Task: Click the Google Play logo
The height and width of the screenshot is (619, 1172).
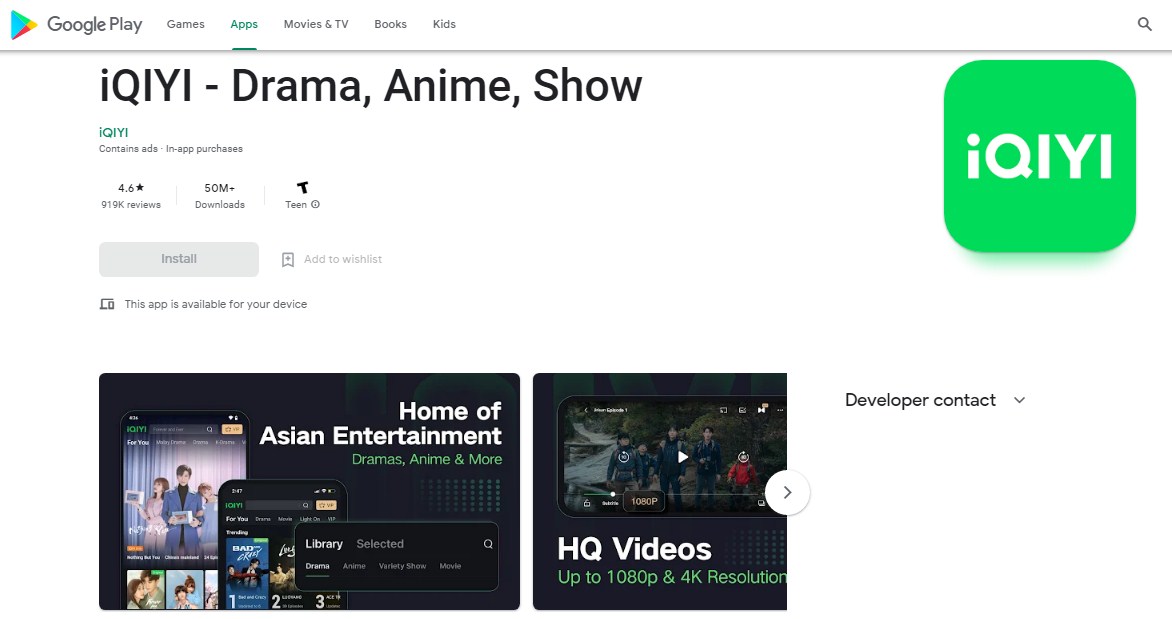Action: tap(76, 25)
